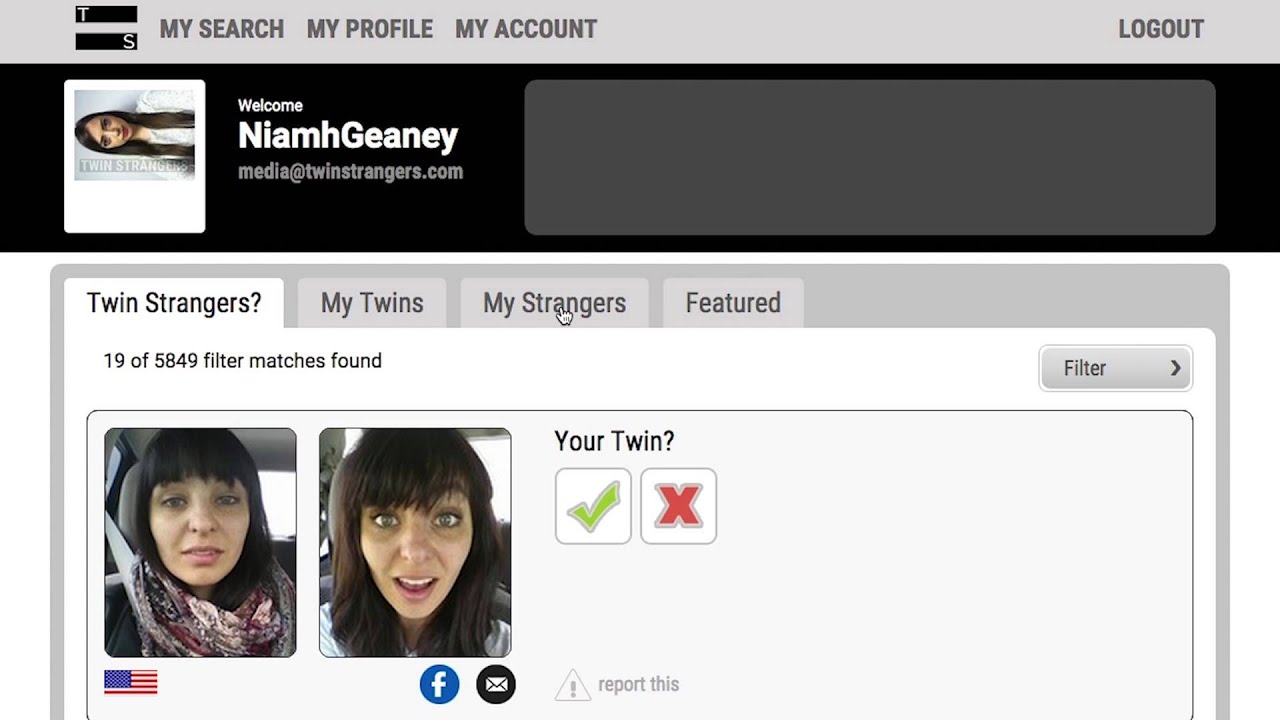
Task: Click the report this link
Action: (638, 685)
